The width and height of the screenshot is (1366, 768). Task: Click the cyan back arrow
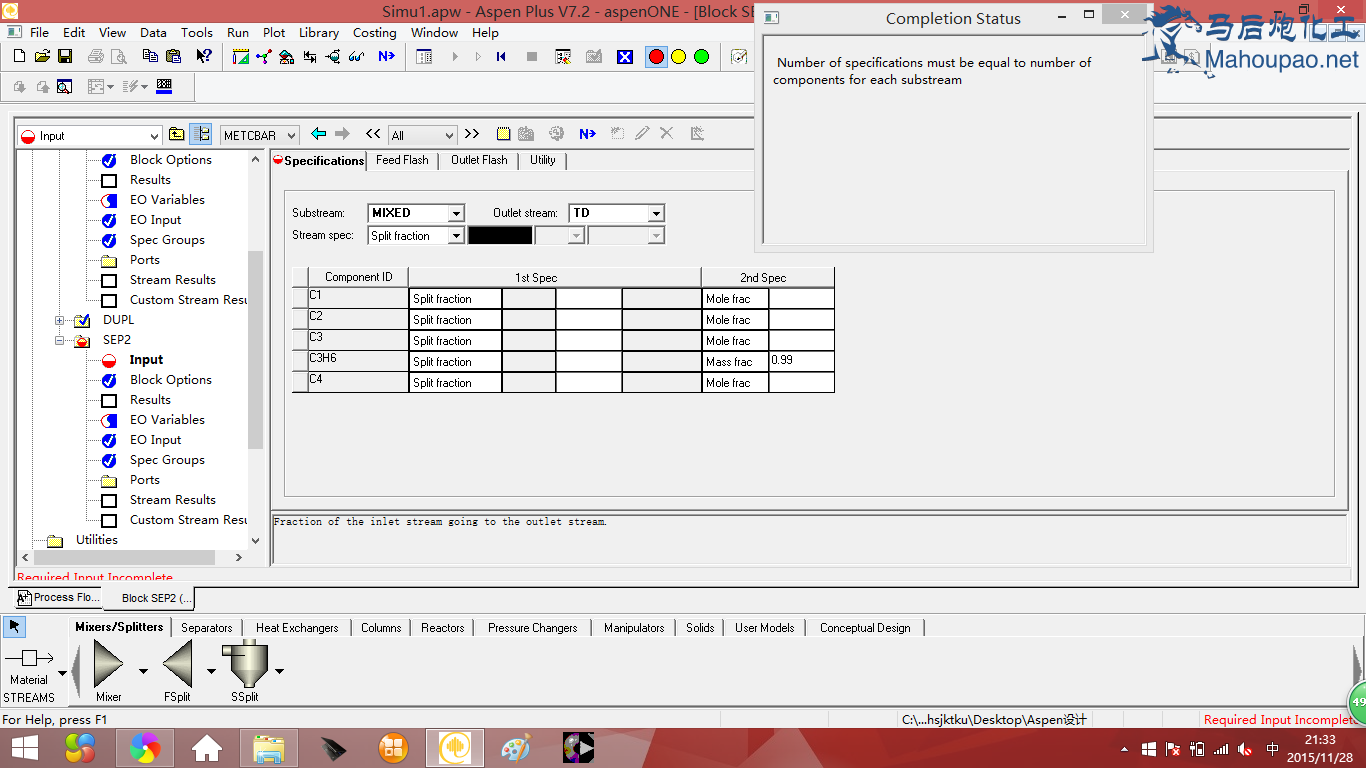pos(319,134)
